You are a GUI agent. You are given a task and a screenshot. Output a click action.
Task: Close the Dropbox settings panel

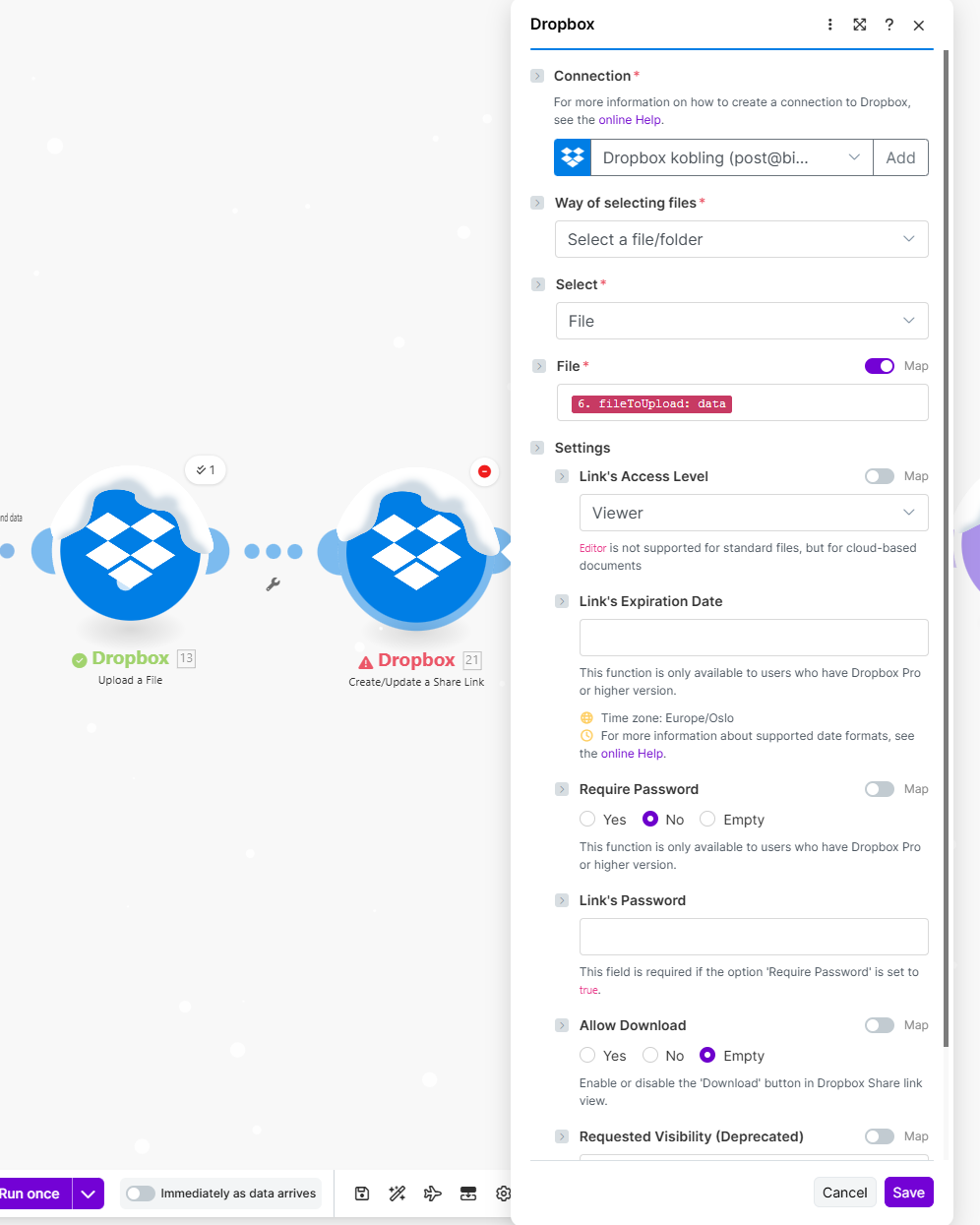919,25
